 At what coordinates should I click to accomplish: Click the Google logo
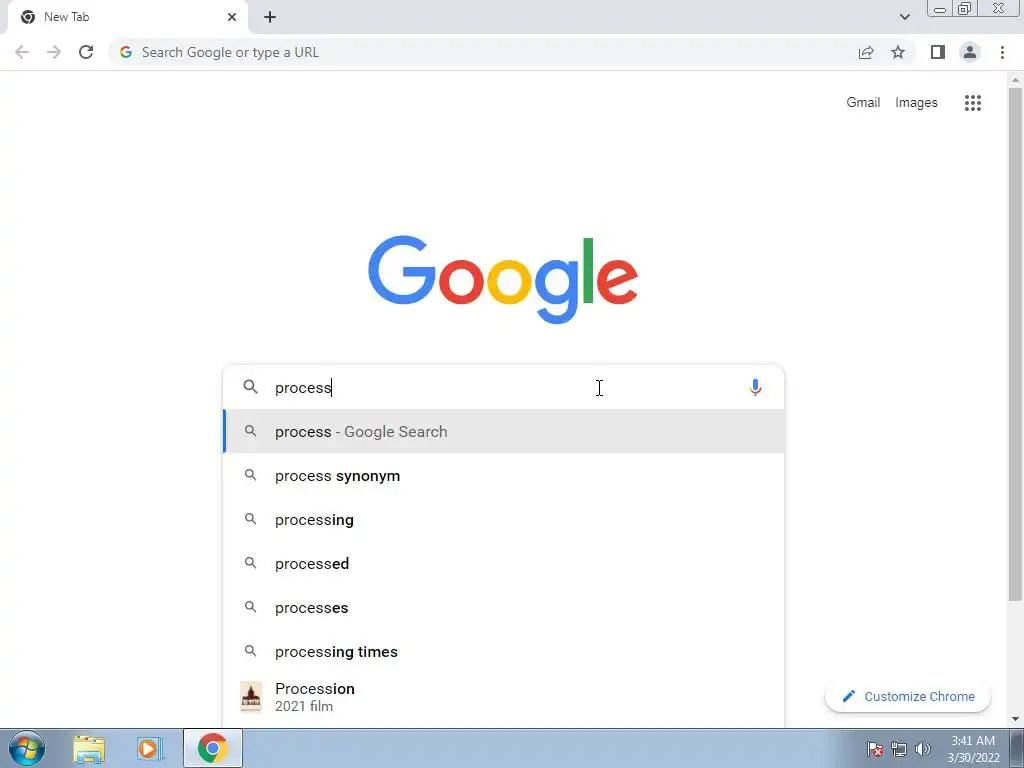(503, 280)
